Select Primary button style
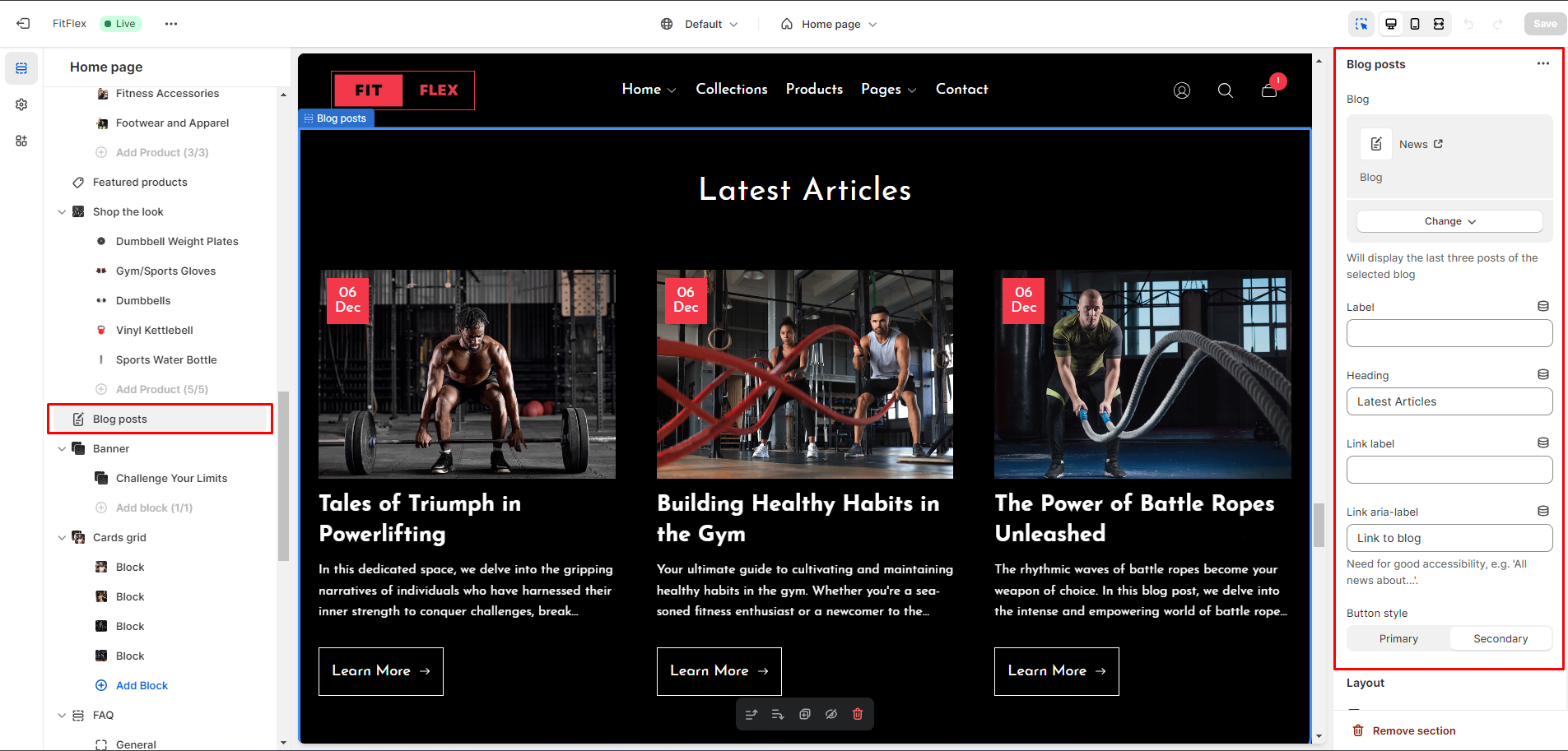This screenshot has width=1568, height=751. [1398, 638]
